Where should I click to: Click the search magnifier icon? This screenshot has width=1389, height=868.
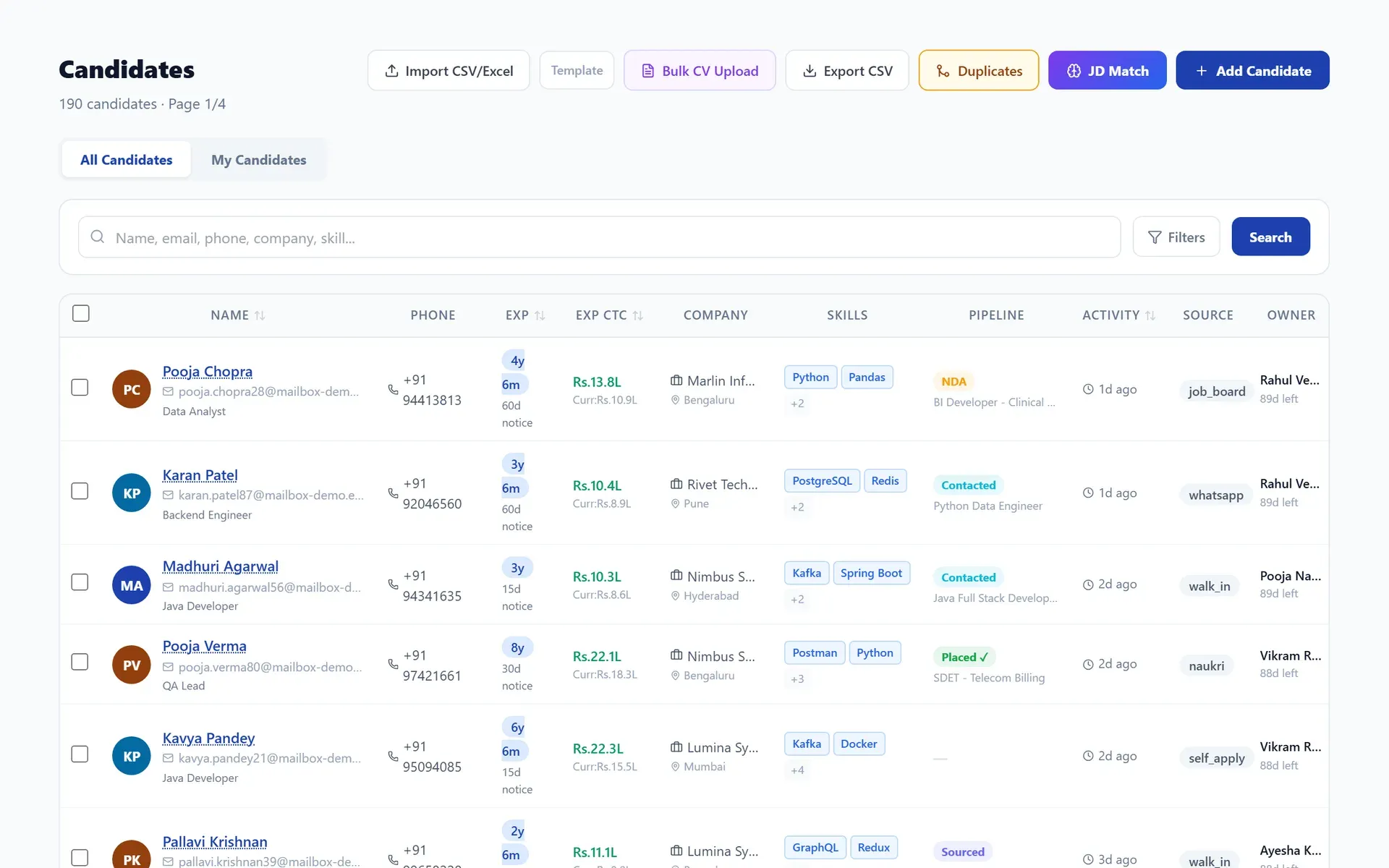(x=98, y=237)
